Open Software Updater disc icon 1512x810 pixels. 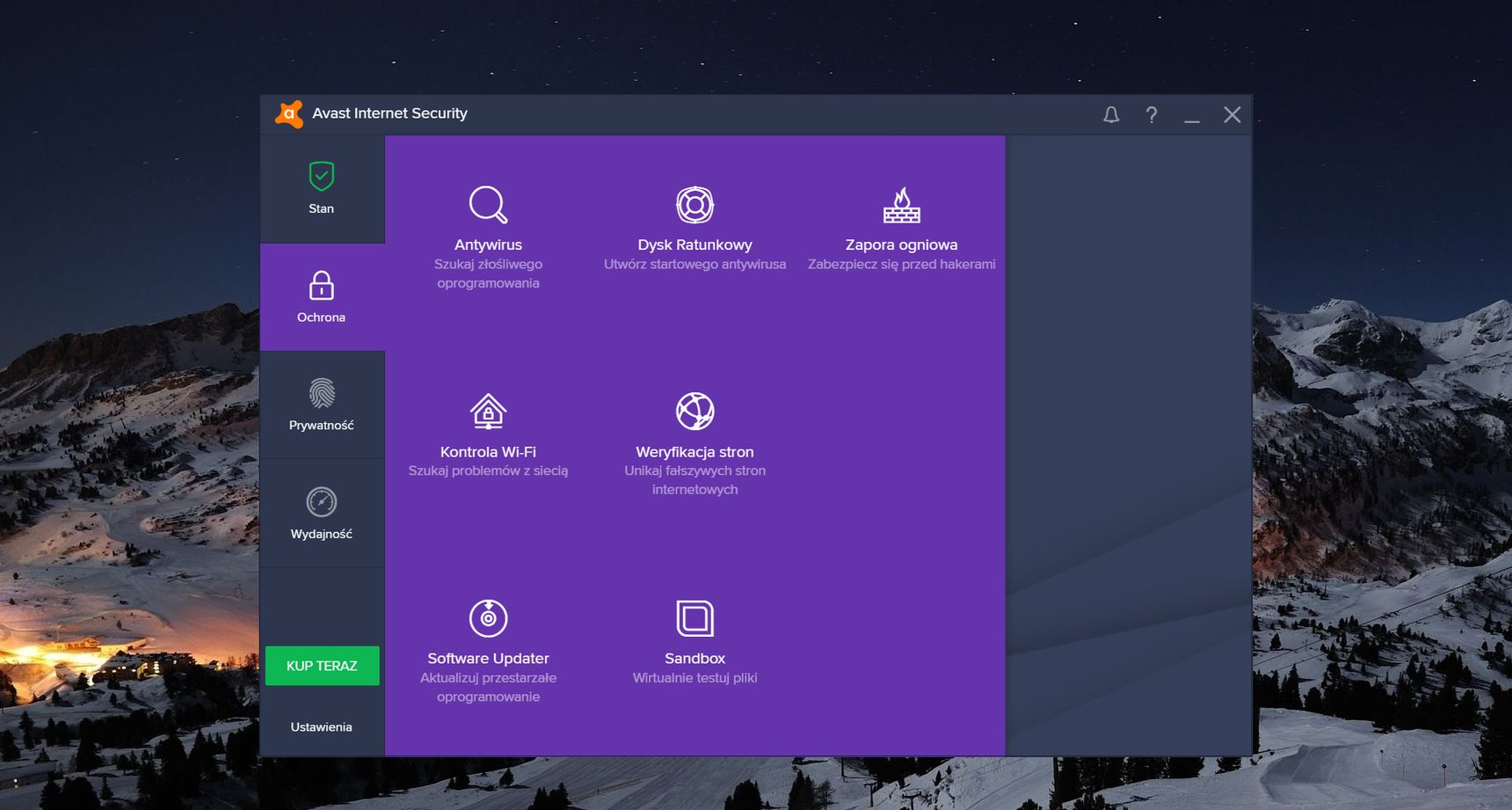point(488,617)
